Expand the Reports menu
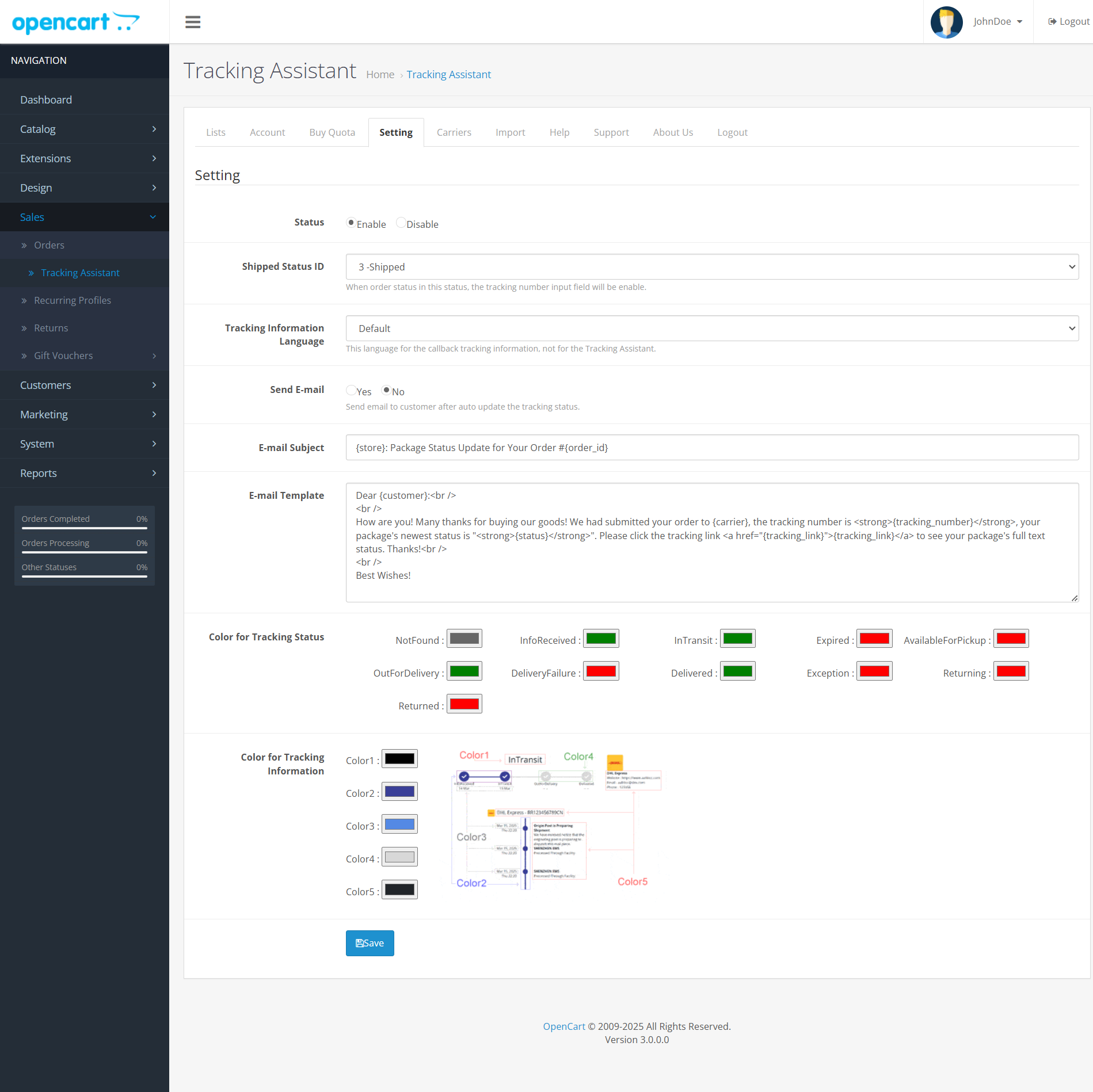 [85, 473]
